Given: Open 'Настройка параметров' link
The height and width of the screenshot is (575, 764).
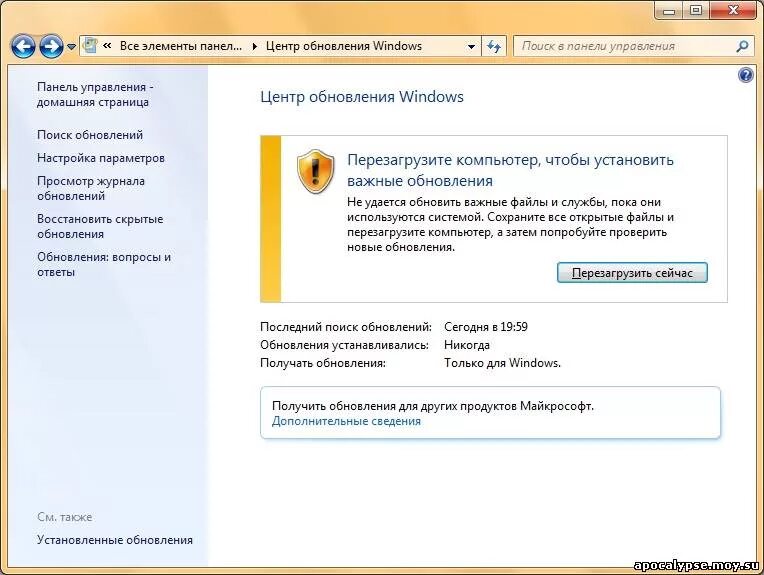Looking at the screenshot, I should (101, 158).
